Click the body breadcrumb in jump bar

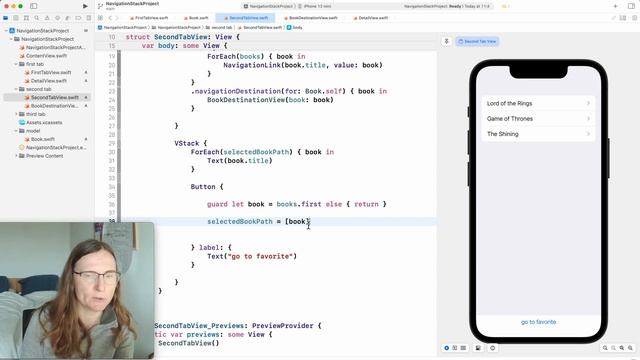pos(295,27)
